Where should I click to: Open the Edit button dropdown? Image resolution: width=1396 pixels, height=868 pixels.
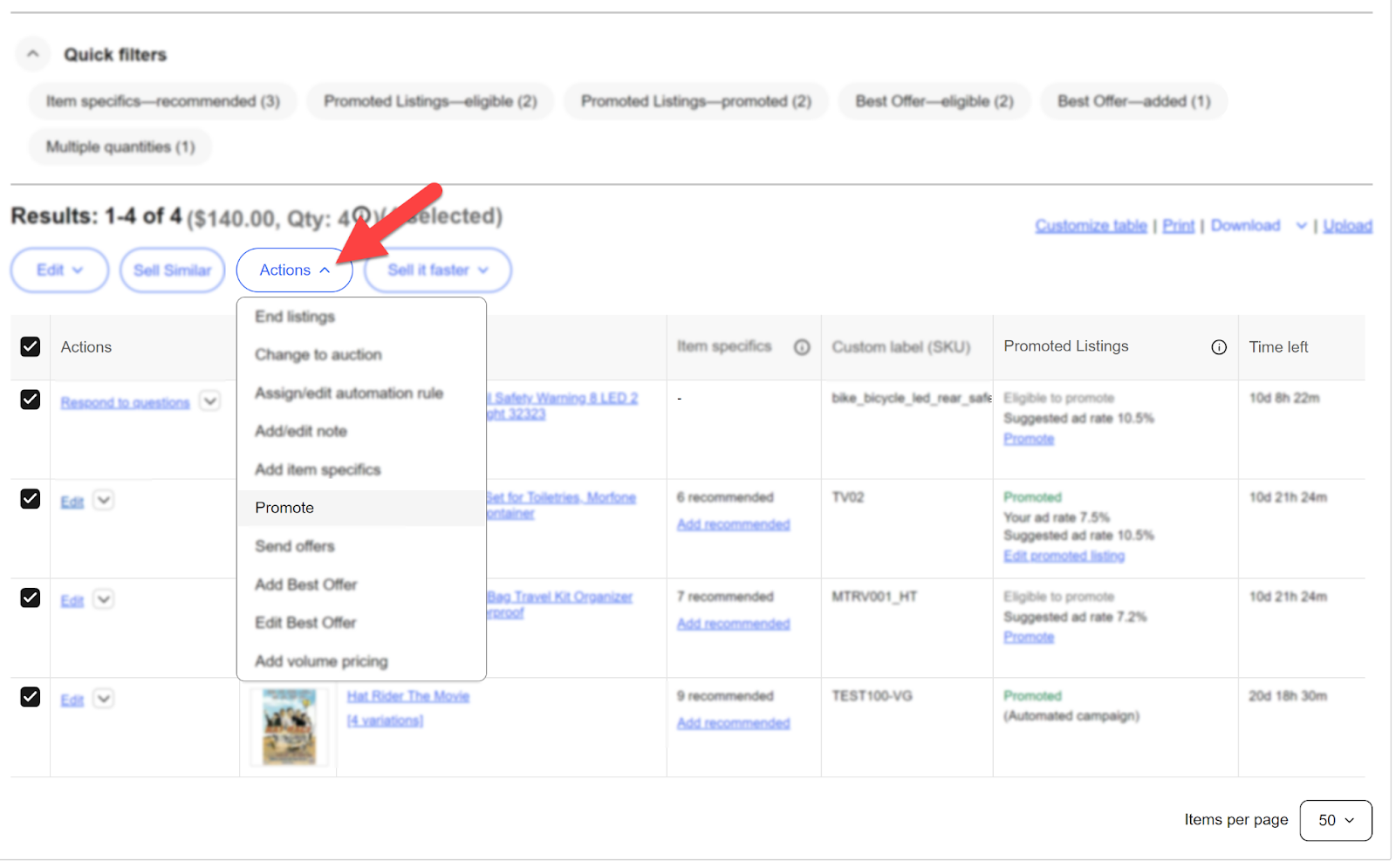point(58,270)
